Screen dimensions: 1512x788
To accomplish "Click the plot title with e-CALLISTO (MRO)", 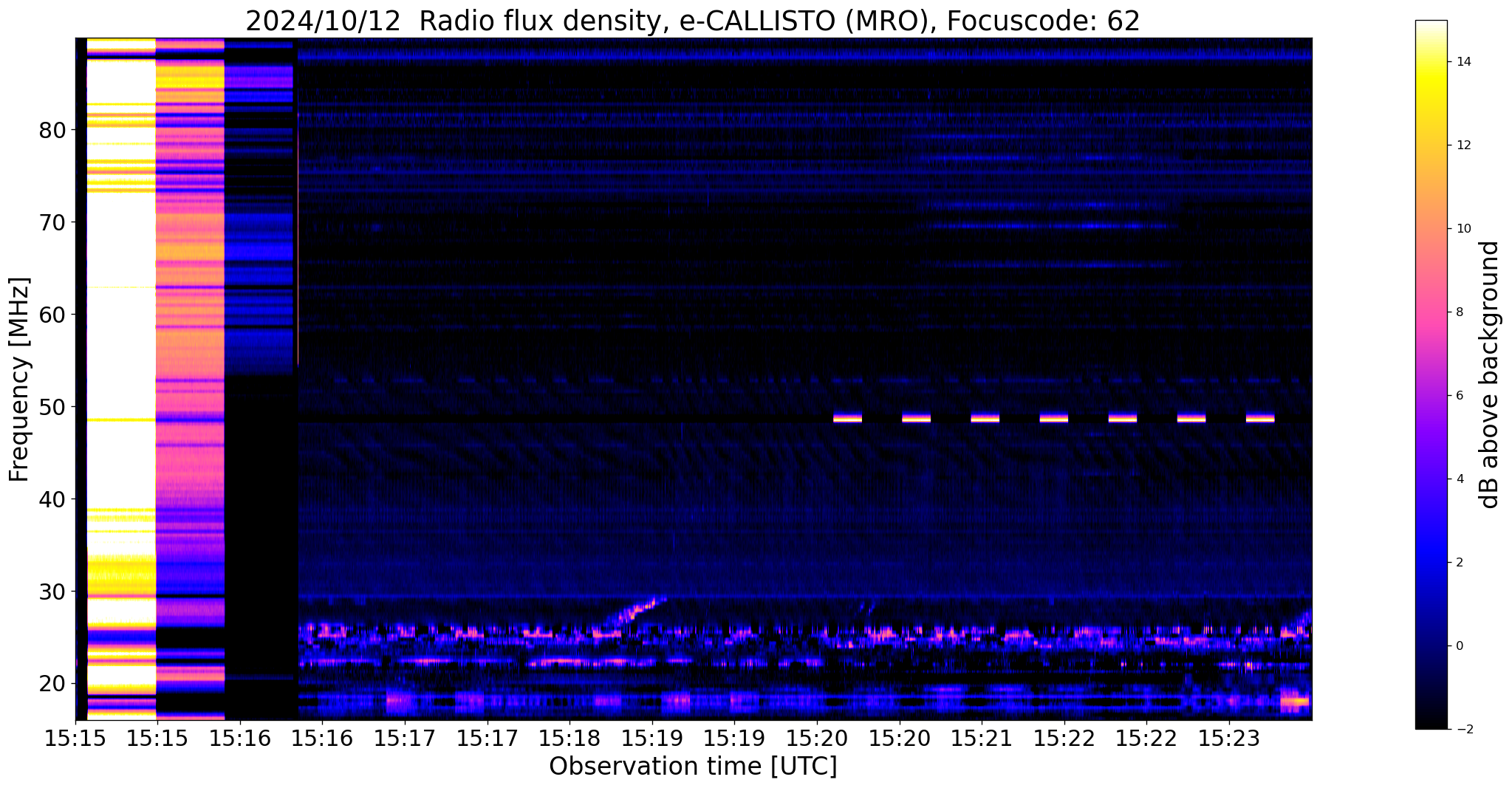I will coord(693,21).
